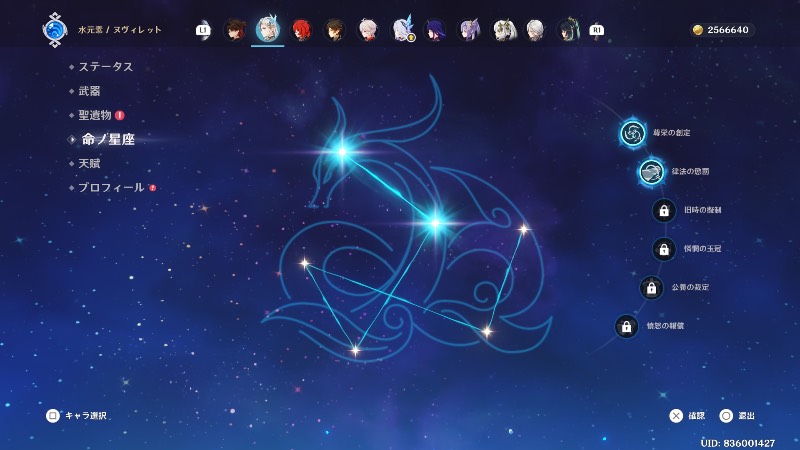Open the unlocked 律法 constellation icon
This screenshot has height=450, width=800.
point(652,171)
